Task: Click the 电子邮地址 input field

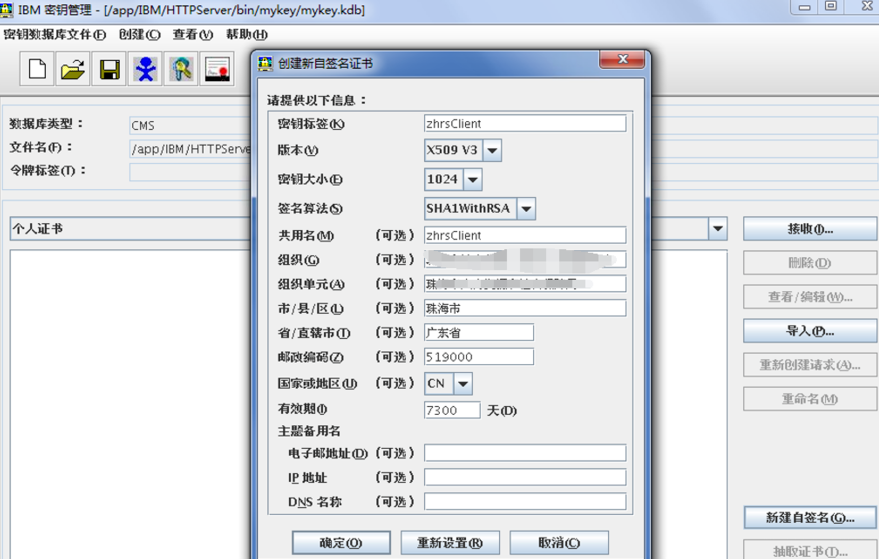Action: [x=525, y=452]
